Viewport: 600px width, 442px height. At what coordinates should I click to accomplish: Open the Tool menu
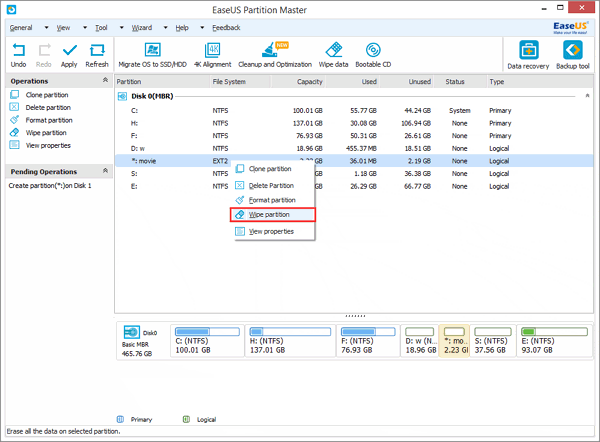pyautogui.click(x=101, y=28)
